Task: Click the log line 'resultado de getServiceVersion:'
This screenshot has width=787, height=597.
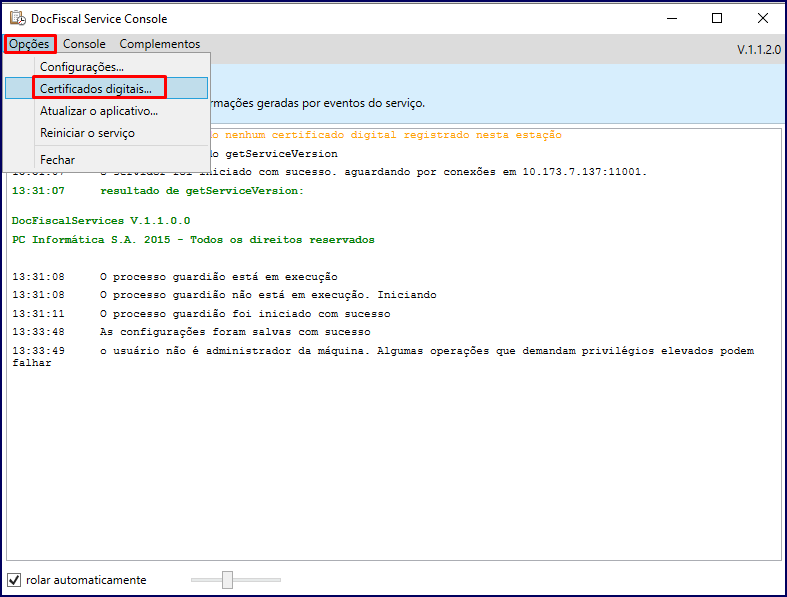Action: pos(202,191)
